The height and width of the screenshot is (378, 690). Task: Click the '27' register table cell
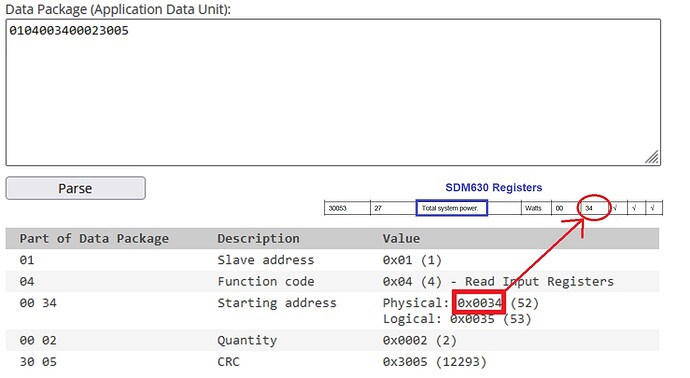tap(393, 208)
